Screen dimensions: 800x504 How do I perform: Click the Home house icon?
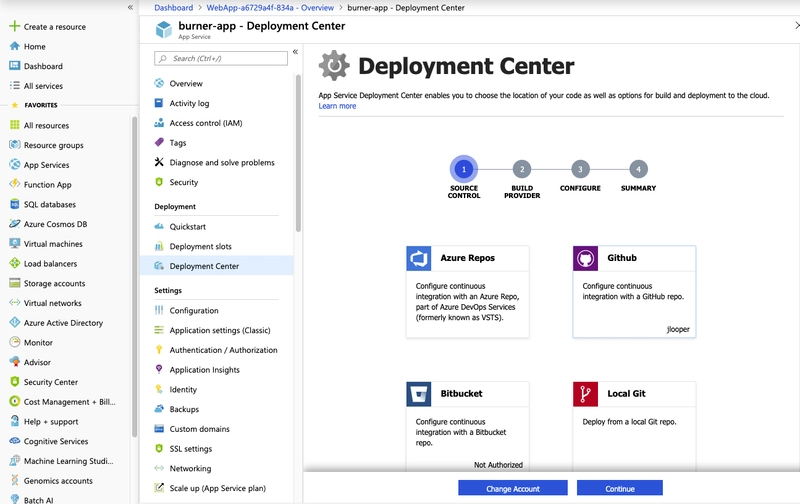[15, 46]
